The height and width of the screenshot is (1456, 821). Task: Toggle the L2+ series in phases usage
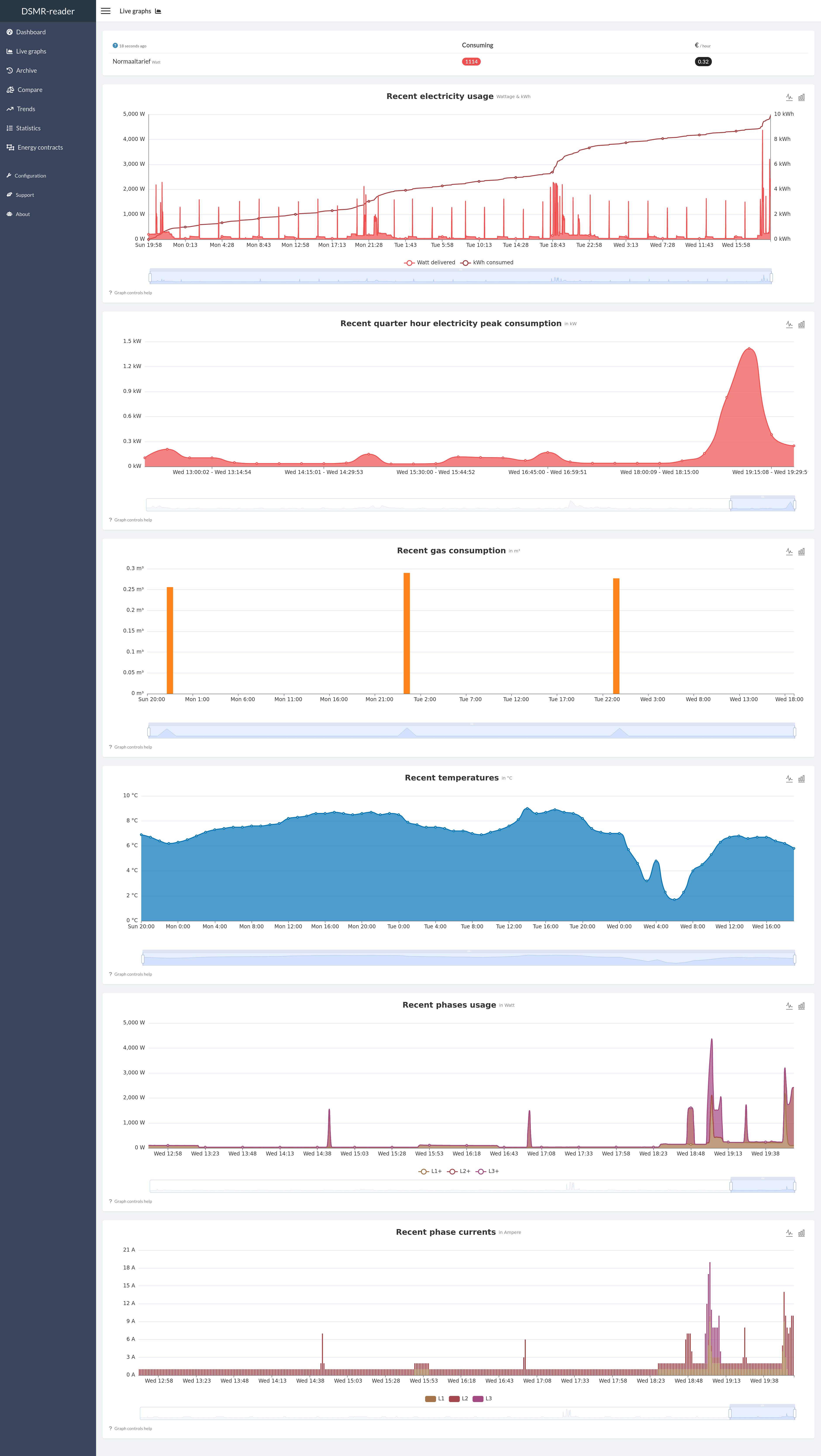pyautogui.click(x=458, y=1171)
